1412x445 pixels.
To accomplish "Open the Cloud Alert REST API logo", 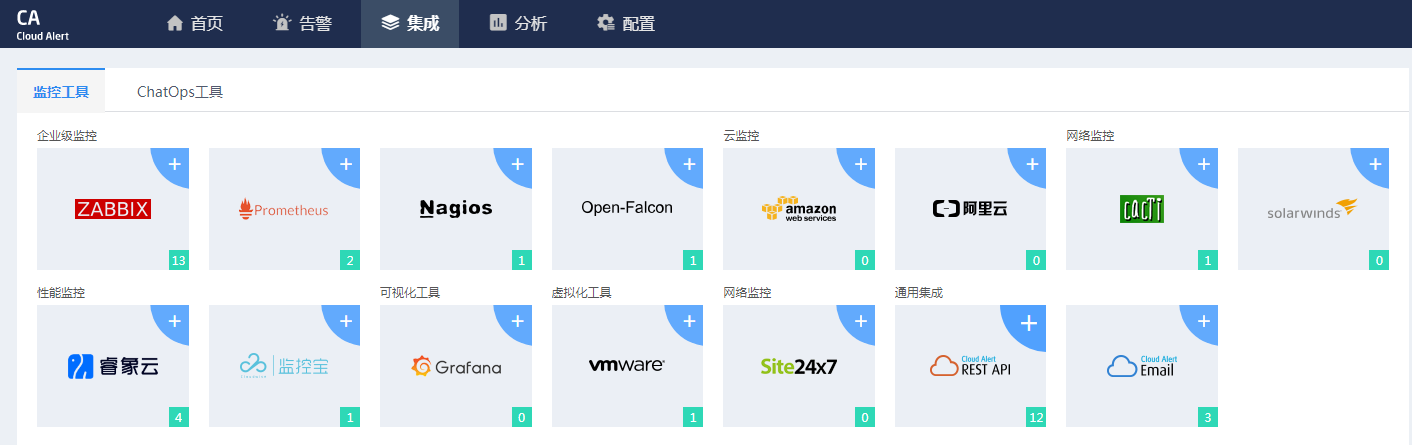I will pos(970,366).
